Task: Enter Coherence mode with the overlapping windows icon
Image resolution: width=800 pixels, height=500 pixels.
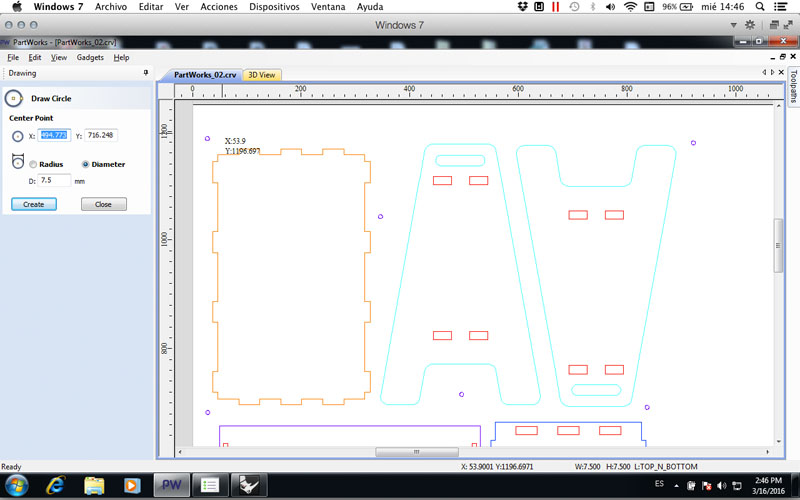Action: (x=774, y=24)
